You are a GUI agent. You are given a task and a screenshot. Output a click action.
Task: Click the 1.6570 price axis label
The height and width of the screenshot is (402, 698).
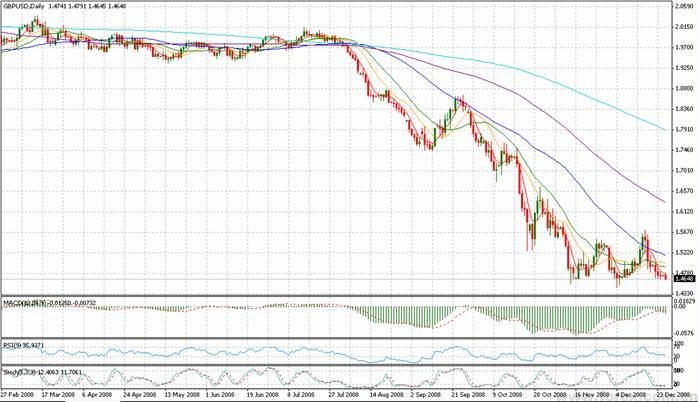pyautogui.click(x=686, y=191)
